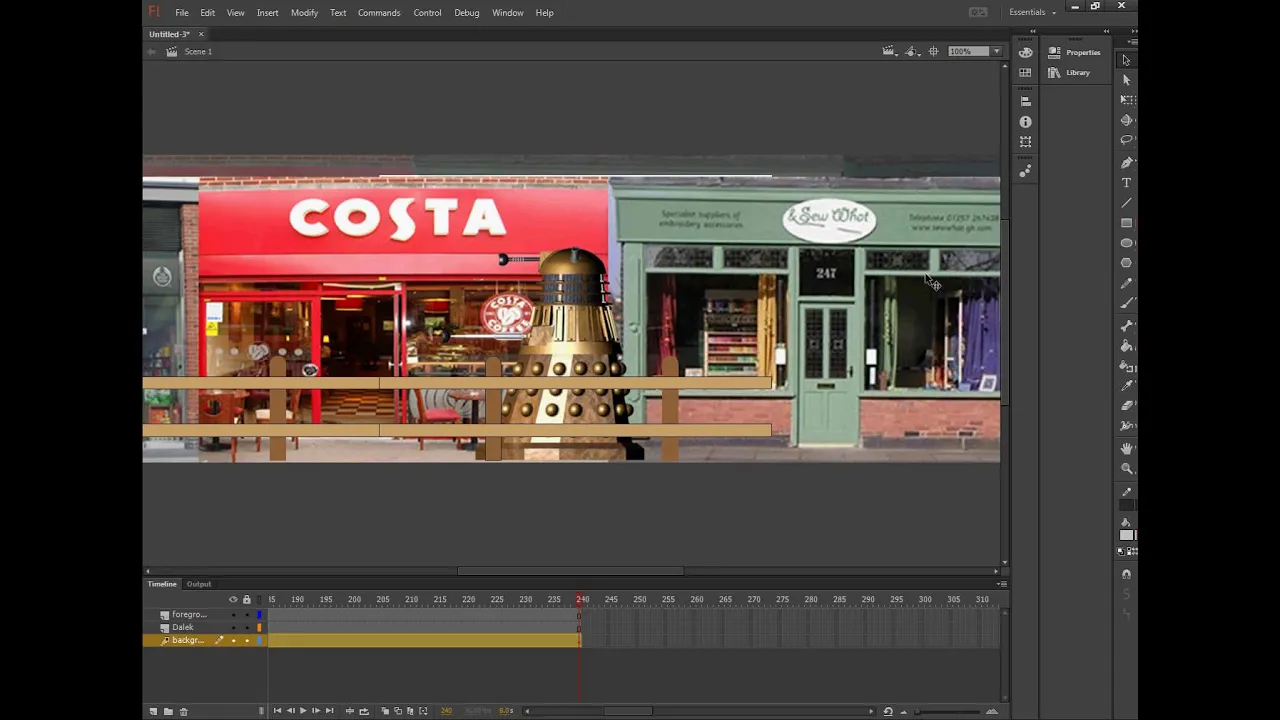The width and height of the screenshot is (1280, 720).
Task: Click the New Folder icon in timeline
Action: [168, 711]
